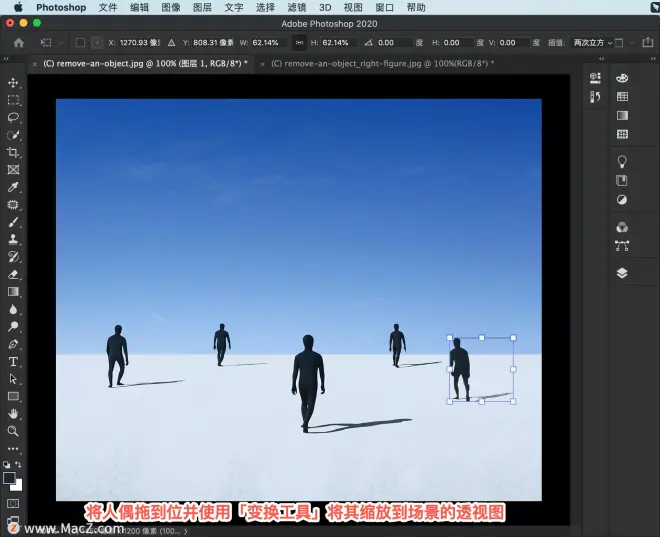Select the Path Selection tool
This screenshot has width=660, height=537.
point(13,379)
